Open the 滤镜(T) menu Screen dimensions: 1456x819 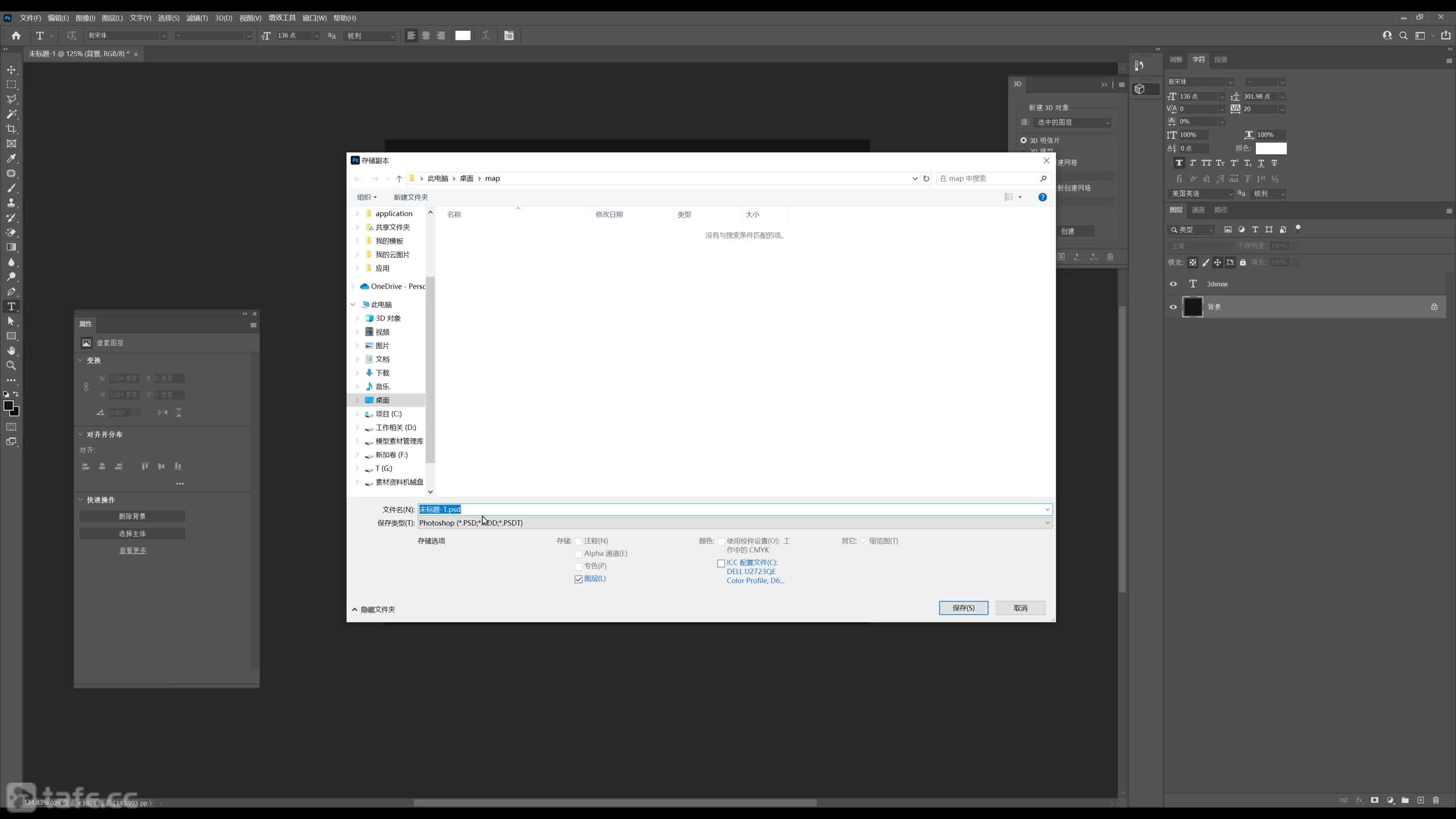point(197,18)
